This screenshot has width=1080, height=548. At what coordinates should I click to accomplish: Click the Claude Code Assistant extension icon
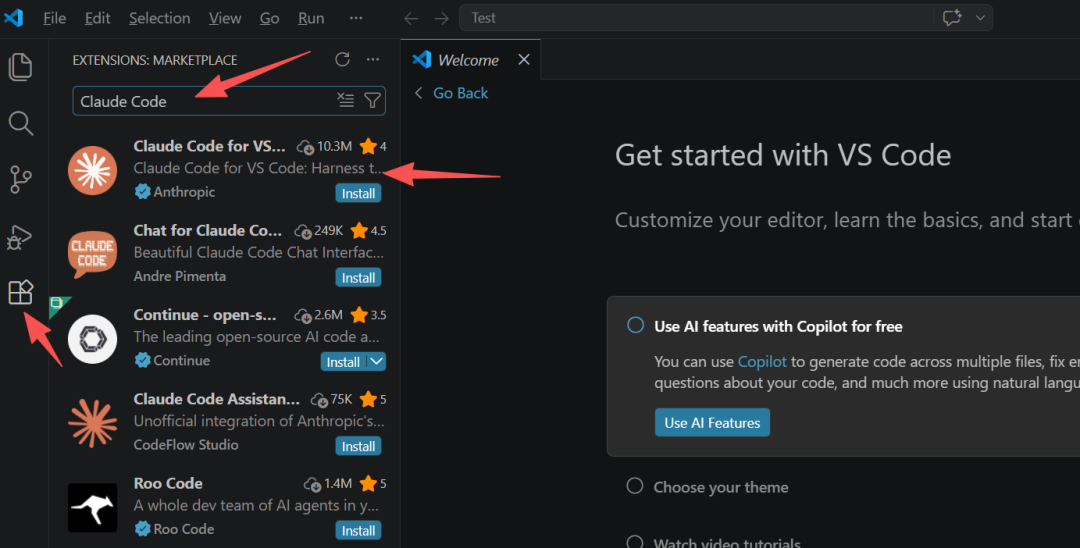tap(92, 423)
